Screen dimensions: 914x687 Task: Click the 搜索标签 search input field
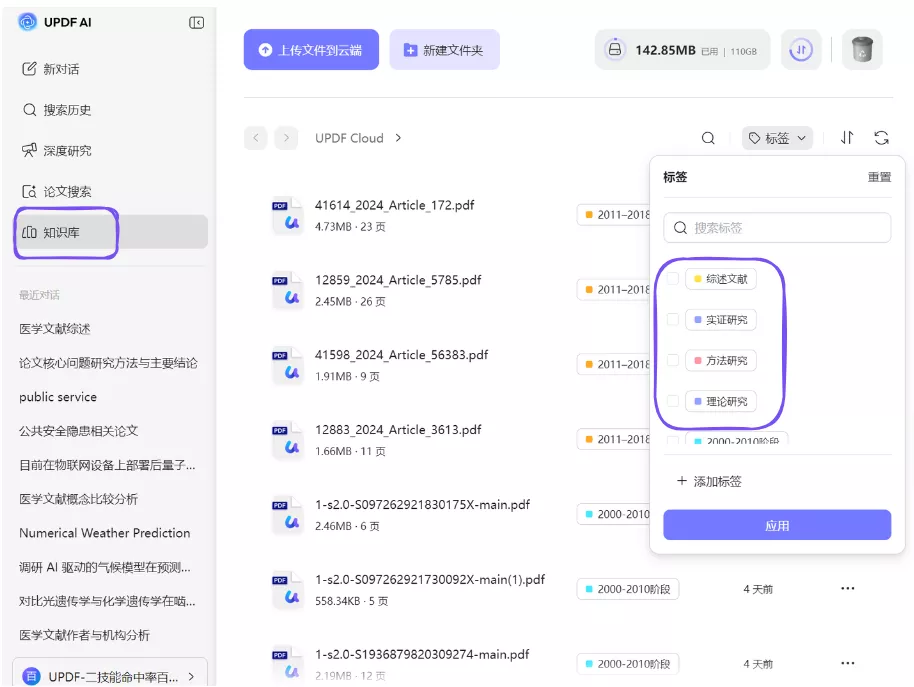(x=777, y=227)
